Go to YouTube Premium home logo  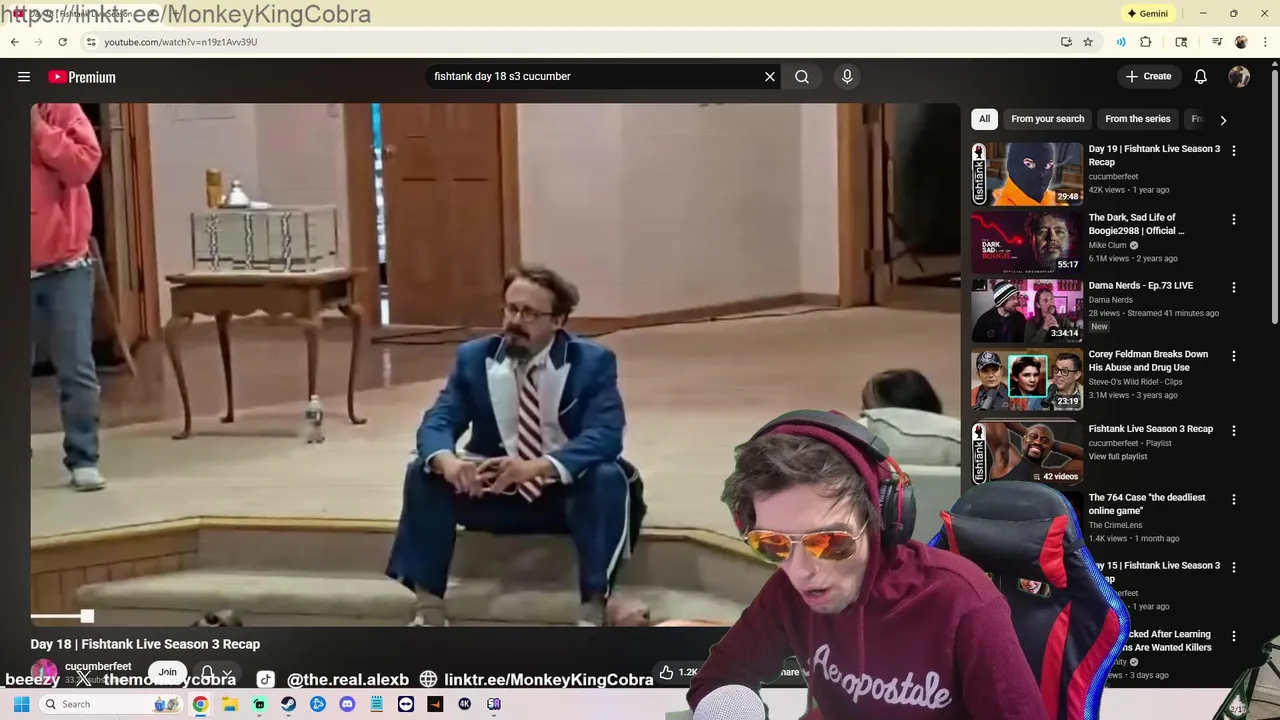tap(82, 77)
